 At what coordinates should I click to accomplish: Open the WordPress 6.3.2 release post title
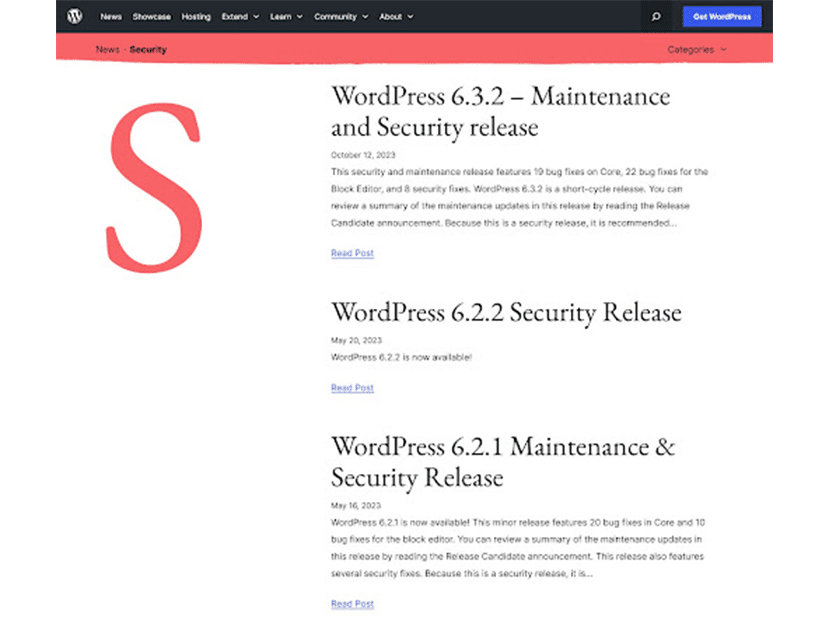pyautogui.click(x=500, y=111)
